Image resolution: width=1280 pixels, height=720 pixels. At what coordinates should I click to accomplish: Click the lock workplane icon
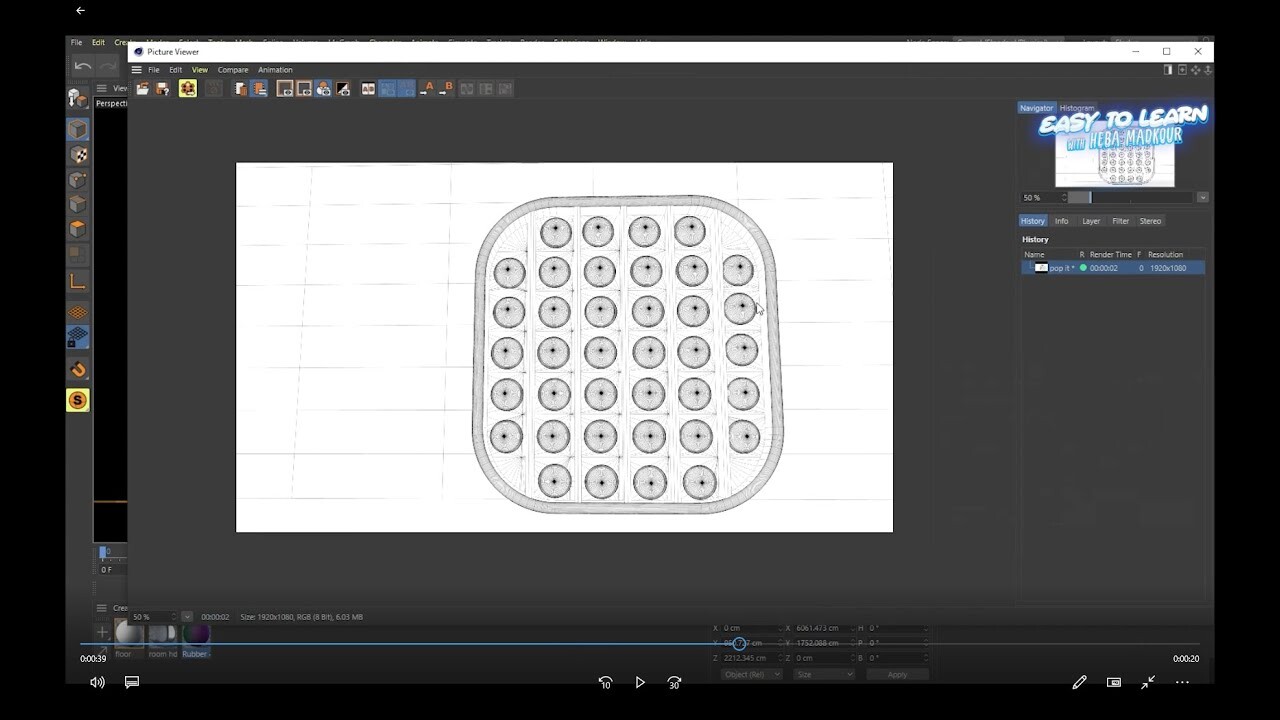coord(78,337)
